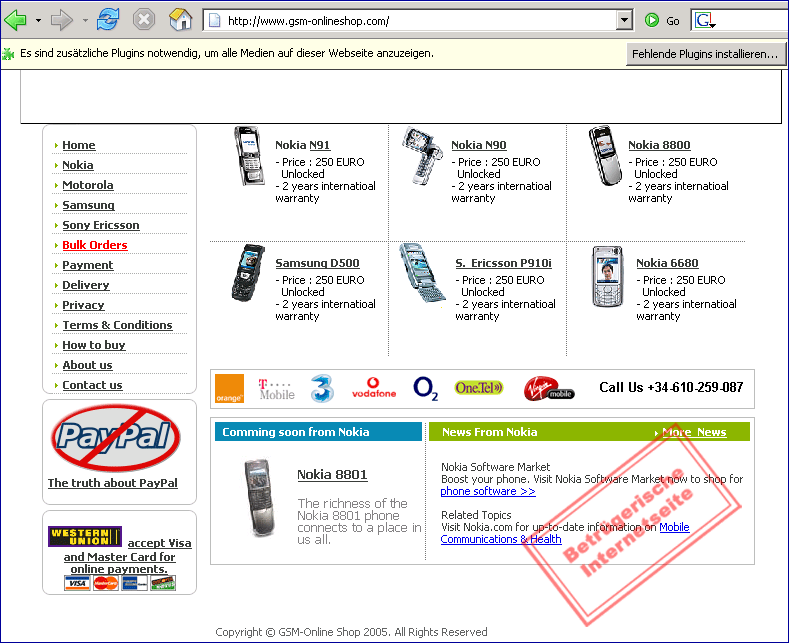
Task: Click Fehlende Plugins installieren button
Action: click(x=705, y=54)
